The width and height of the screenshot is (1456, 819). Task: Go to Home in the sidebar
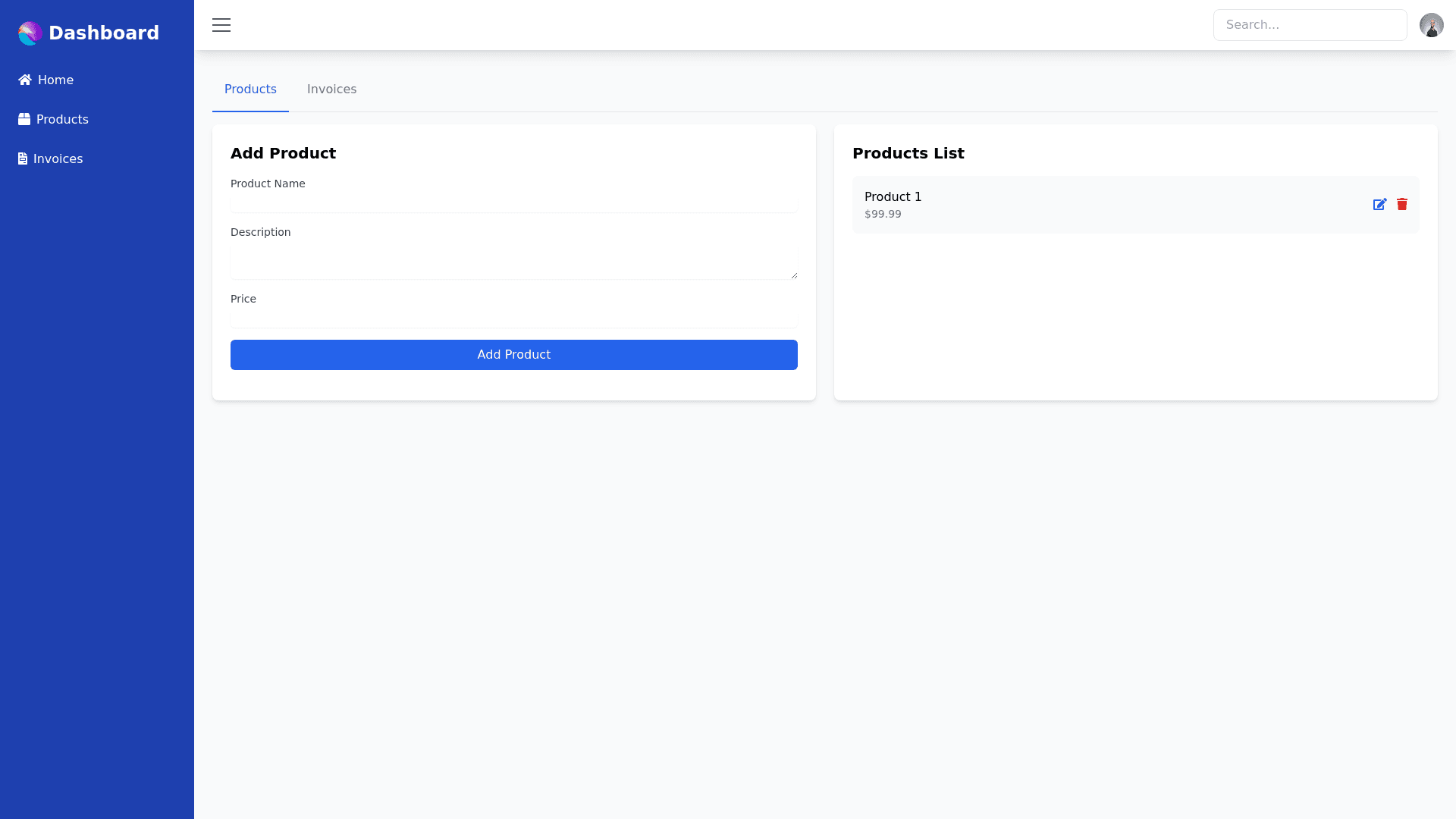point(55,80)
